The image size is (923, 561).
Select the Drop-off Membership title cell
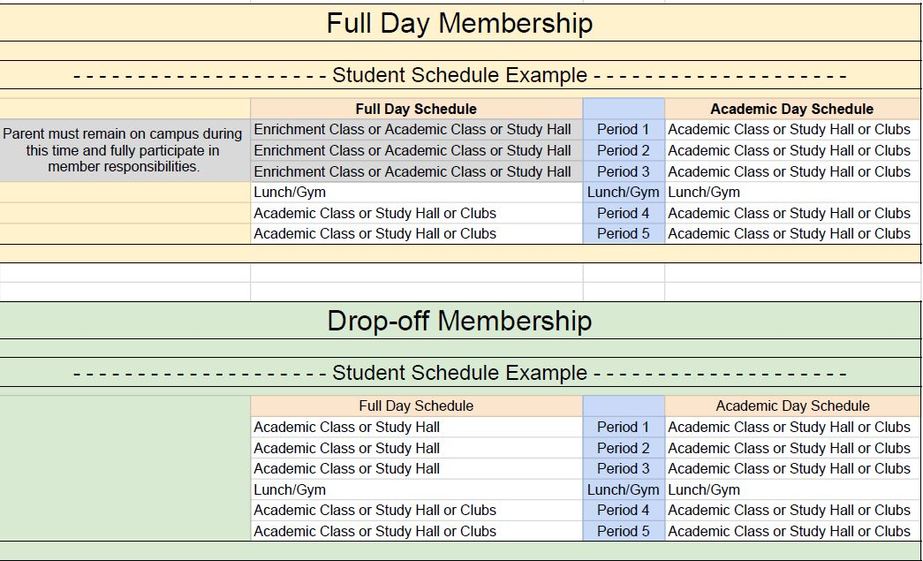[460, 321]
